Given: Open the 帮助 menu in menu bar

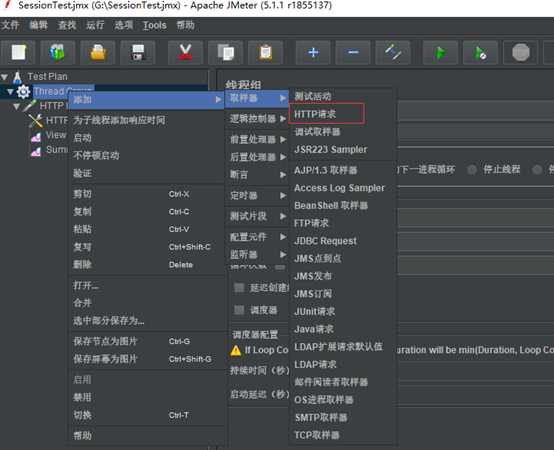Looking at the screenshot, I should coord(185,25).
